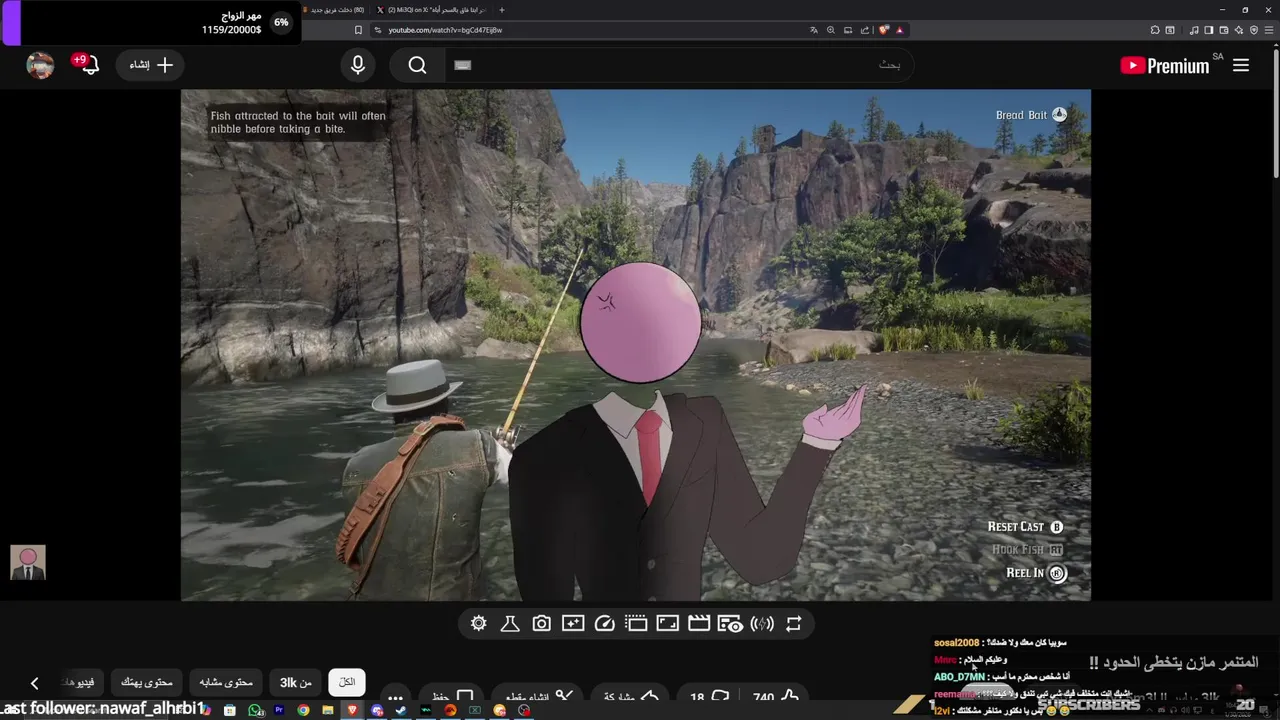Take a screenshot with camera icon

(x=541, y=623)
